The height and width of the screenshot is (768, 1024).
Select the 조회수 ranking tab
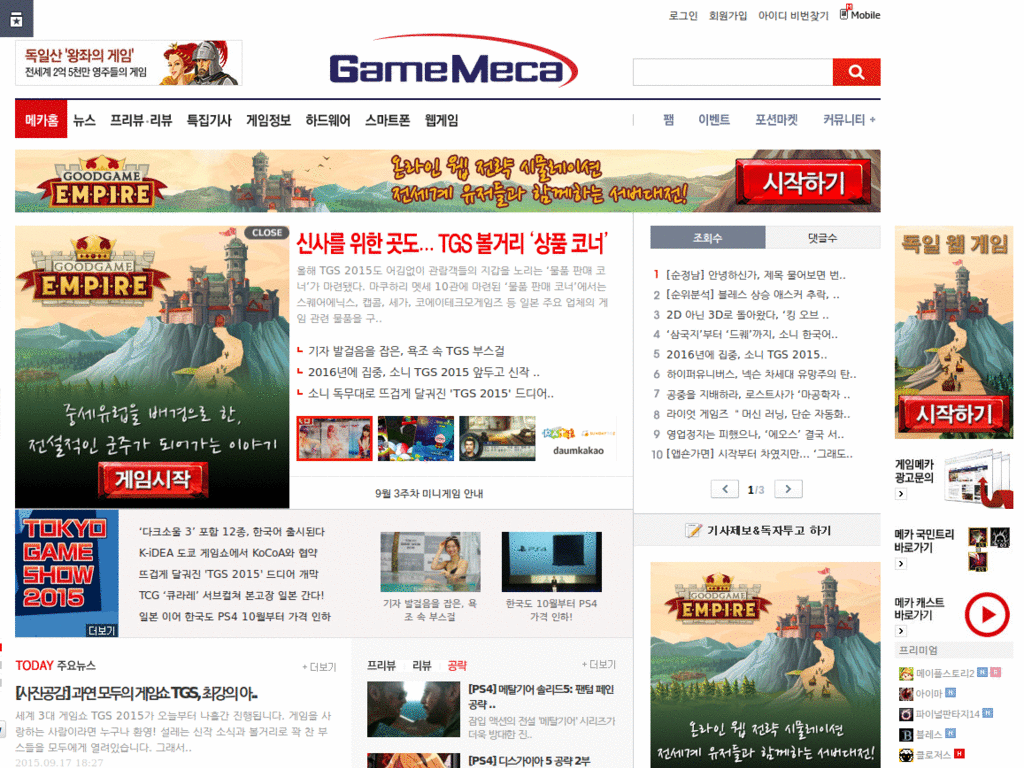707,238
